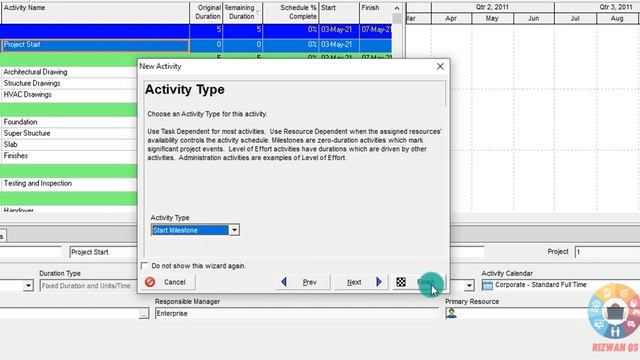Image resolution: width=640 pixels, height=360 pixels.
Task: Click the Qtr 2, 2011 timescale header
Action: pyautogui.click(x=492, y=7)
